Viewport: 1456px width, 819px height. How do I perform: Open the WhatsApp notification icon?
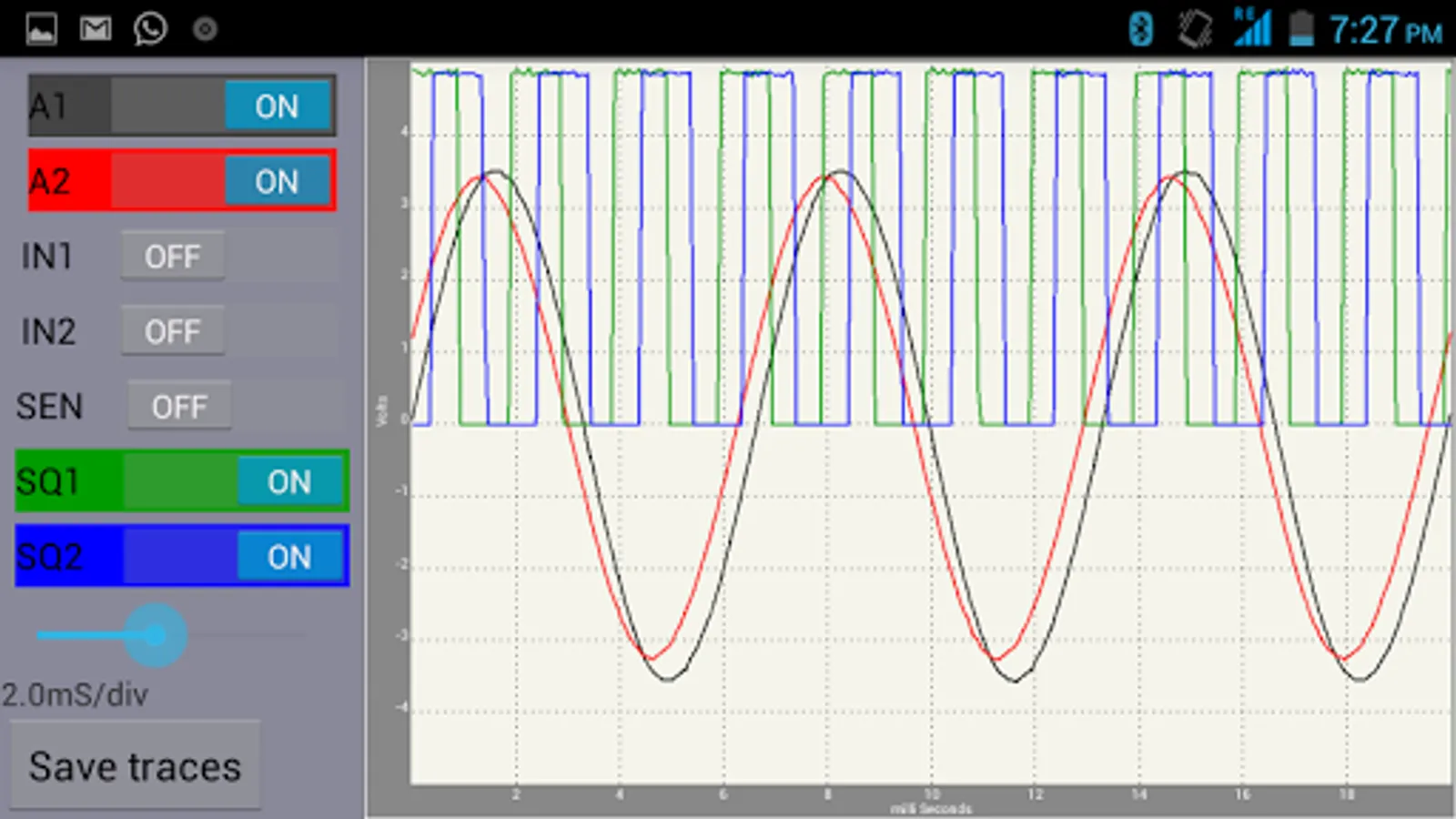150,29
